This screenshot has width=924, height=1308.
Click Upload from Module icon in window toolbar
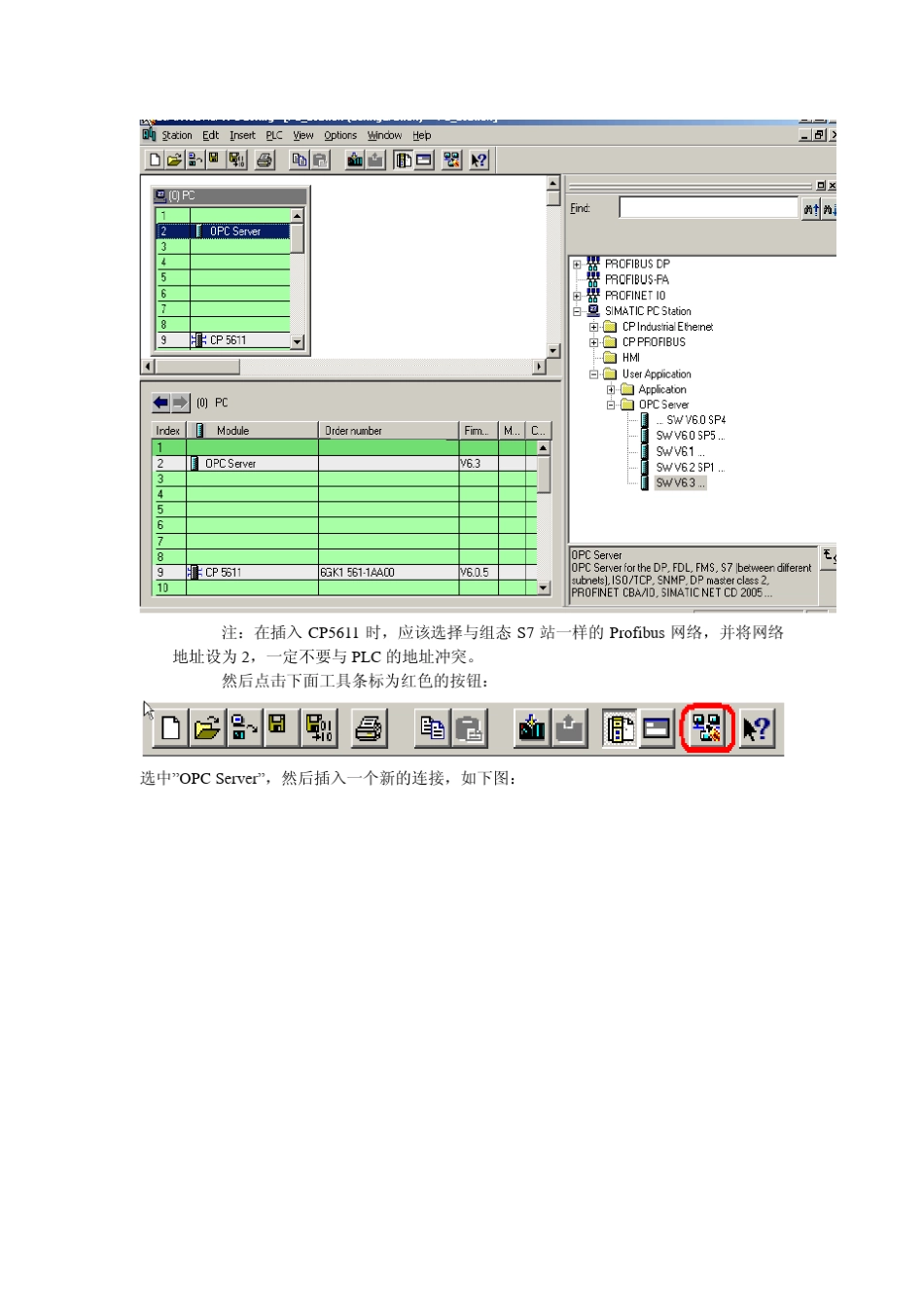pyautogui.click(x=375, y=160)
